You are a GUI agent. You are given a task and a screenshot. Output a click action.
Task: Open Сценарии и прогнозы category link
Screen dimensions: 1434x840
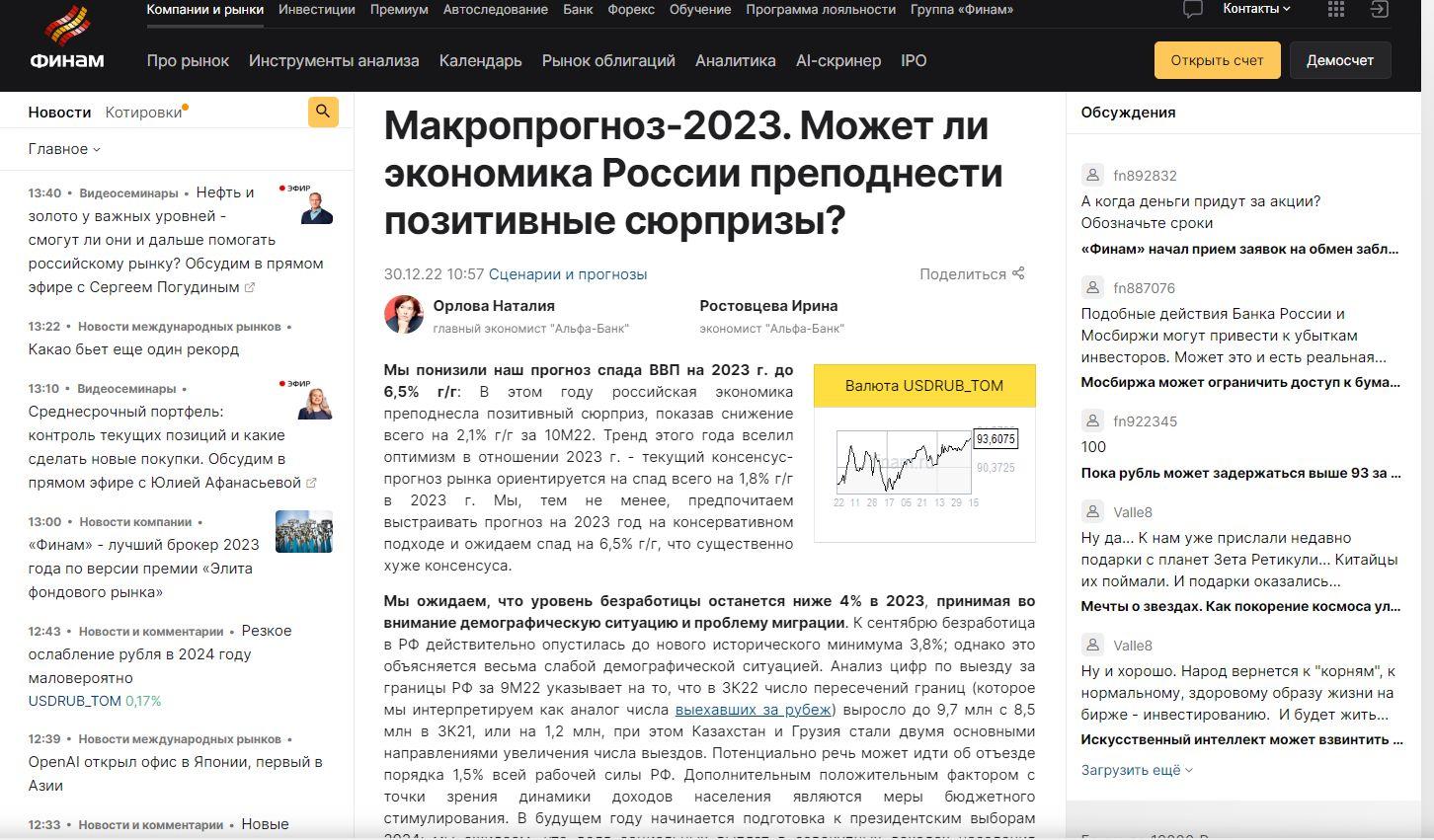coord(568,274)
